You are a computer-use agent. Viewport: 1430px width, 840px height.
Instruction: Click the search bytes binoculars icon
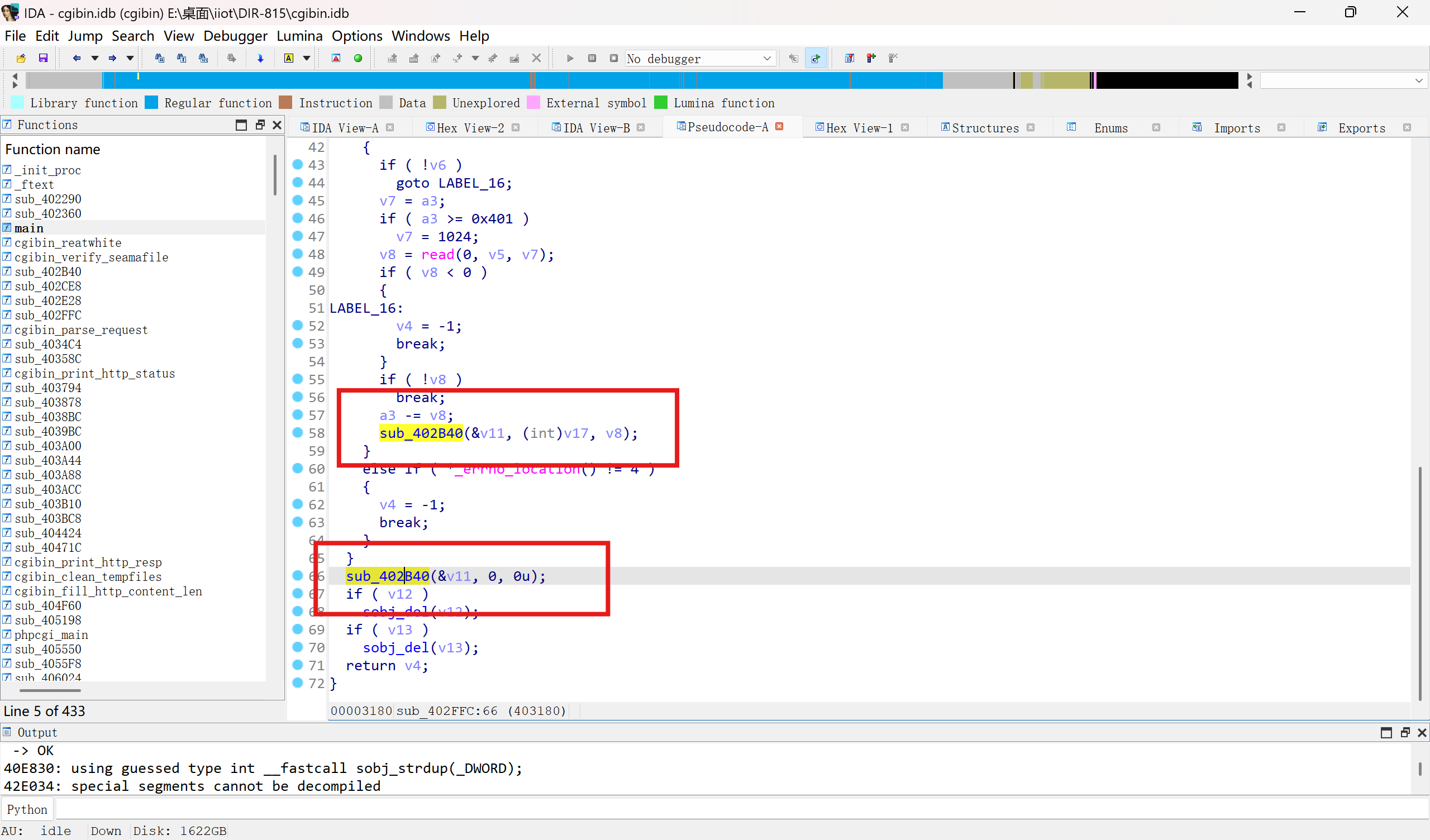tap(203, 58)
